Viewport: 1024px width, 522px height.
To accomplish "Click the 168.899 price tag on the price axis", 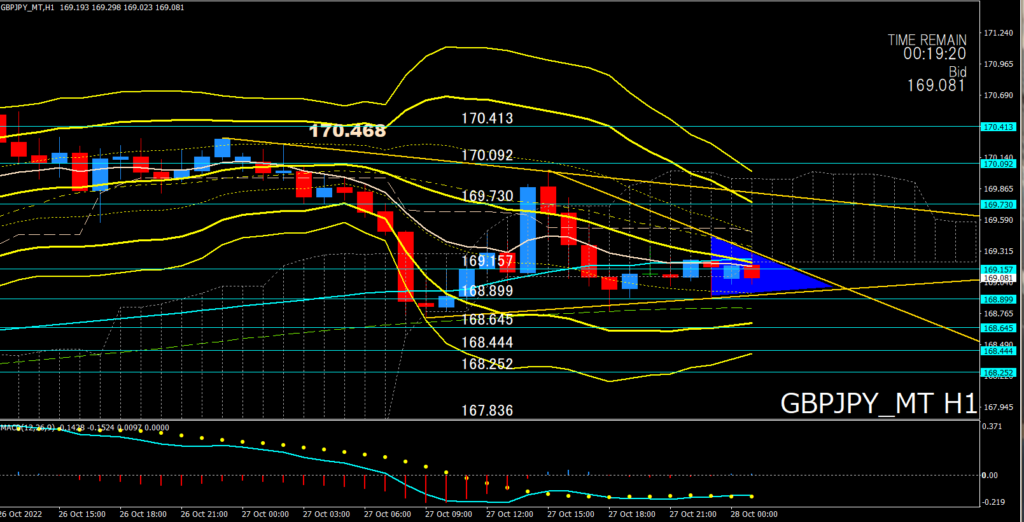I will (x=998, y=299).
